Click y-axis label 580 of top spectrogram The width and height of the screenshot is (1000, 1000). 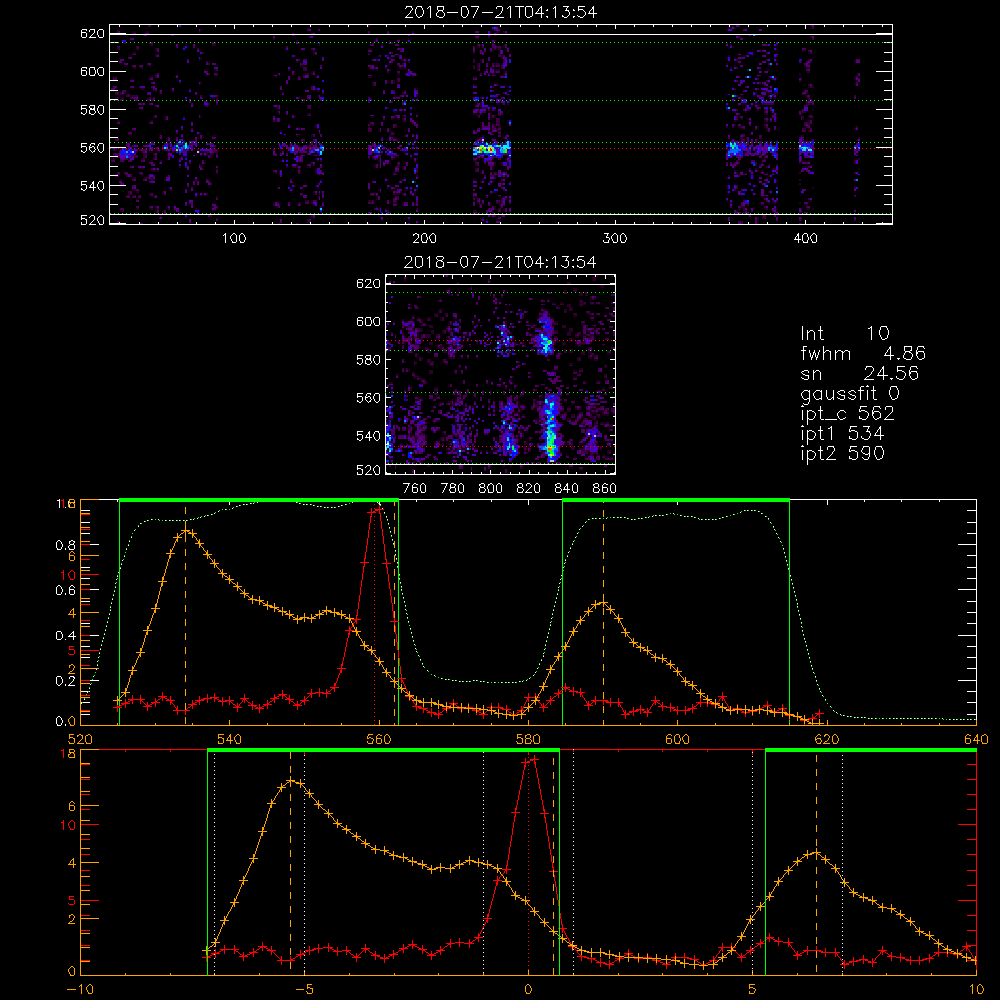point(92,110)
